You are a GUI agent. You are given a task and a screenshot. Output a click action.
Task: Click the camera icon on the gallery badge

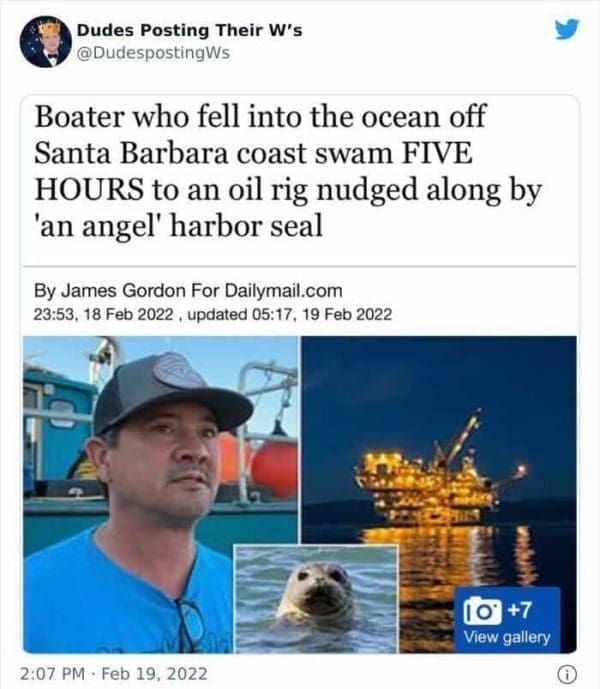(x=483, y=610)
